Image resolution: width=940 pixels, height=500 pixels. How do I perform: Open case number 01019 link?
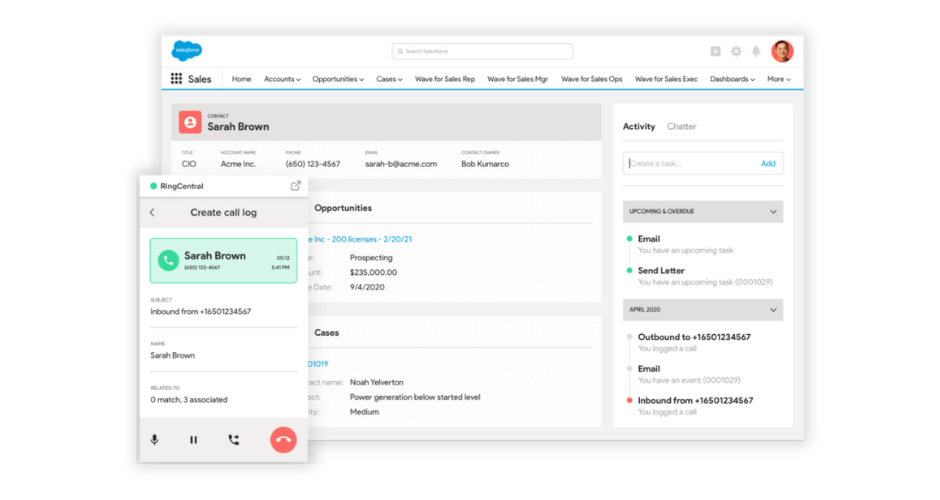[318, 364]
